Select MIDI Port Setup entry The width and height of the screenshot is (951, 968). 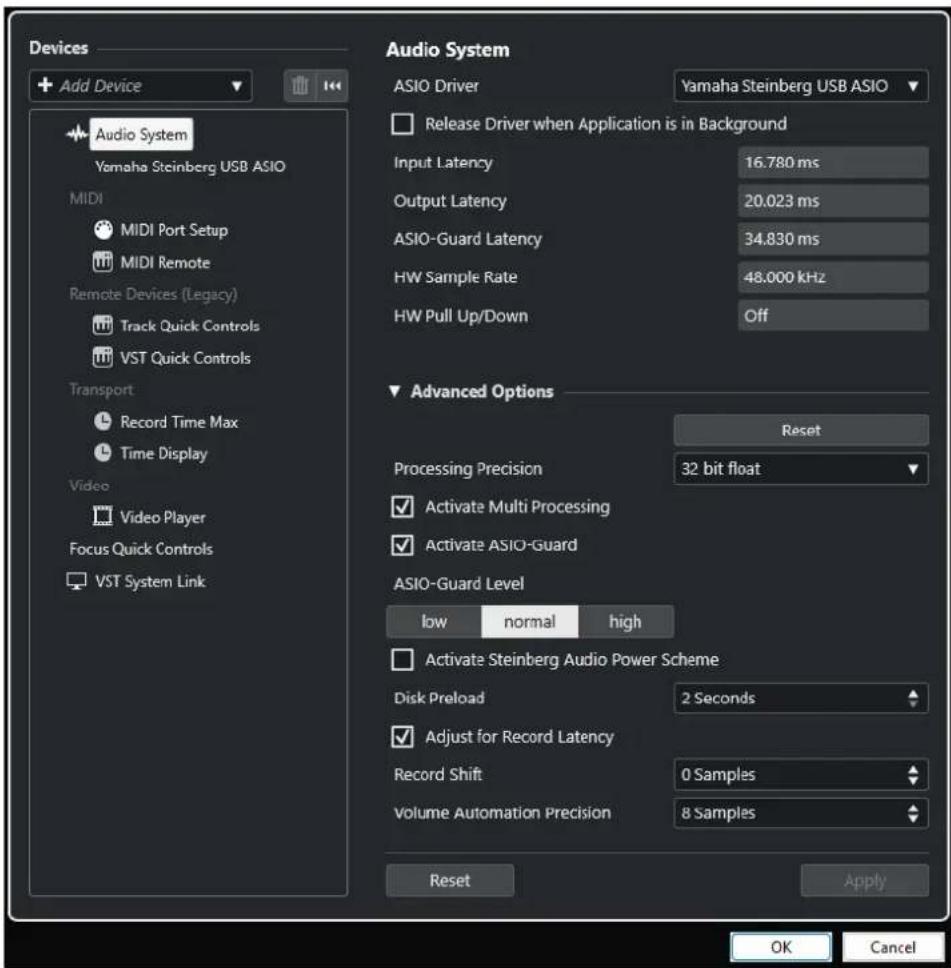tap(174, 230)
